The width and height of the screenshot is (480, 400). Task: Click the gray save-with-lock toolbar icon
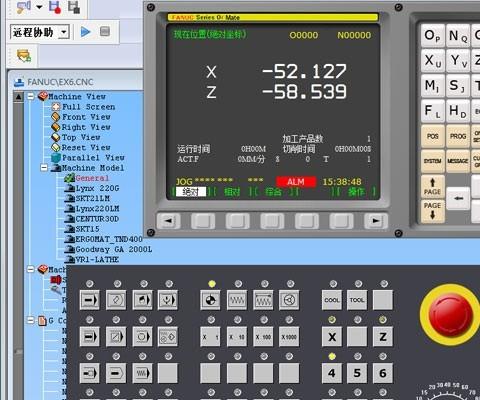pyautogui.click(x=74, y=7)
